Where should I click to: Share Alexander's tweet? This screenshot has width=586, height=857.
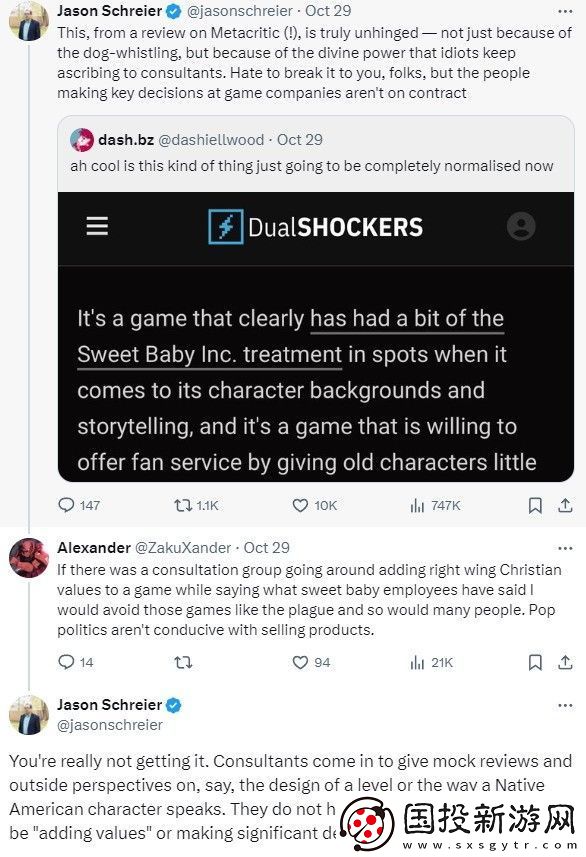pos(565,662)
